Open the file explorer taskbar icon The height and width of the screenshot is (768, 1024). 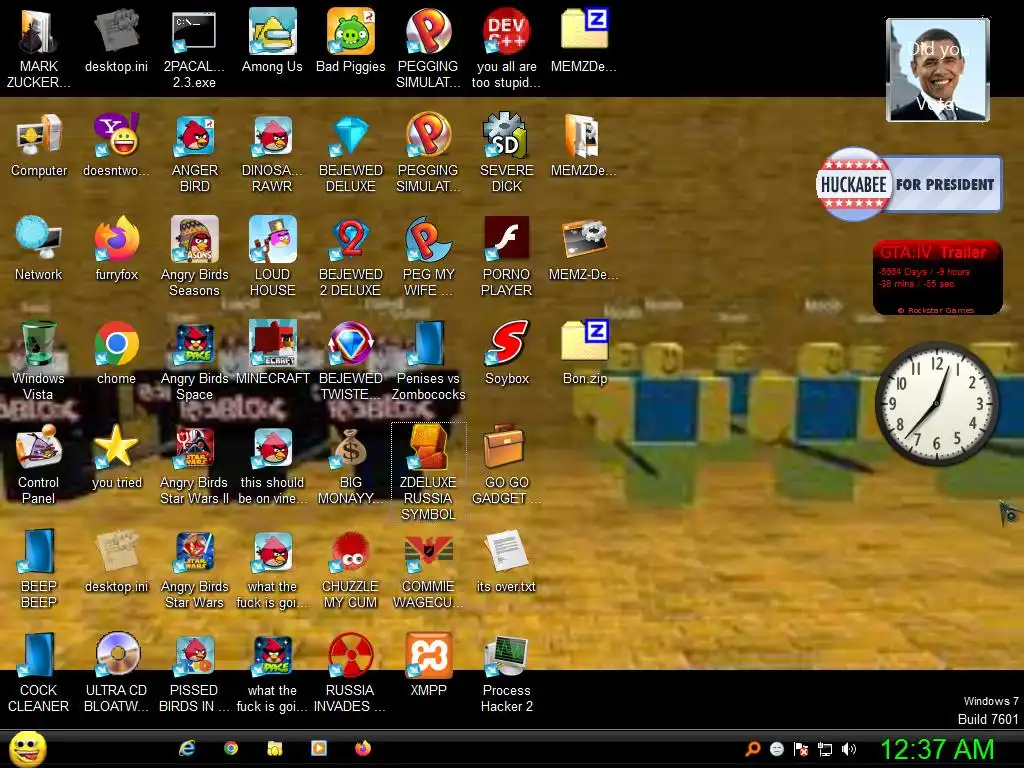pyautogui.click(x=274, y=748)
